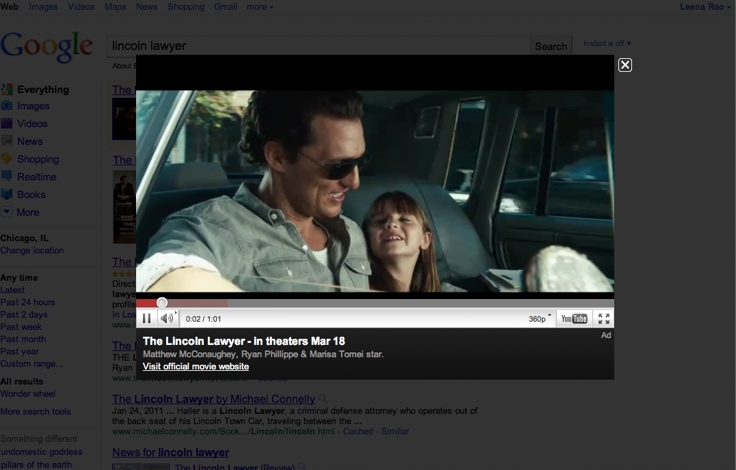Open the 'more' dropdown in top navigation
736x470 pixels.
pos(260,7)
